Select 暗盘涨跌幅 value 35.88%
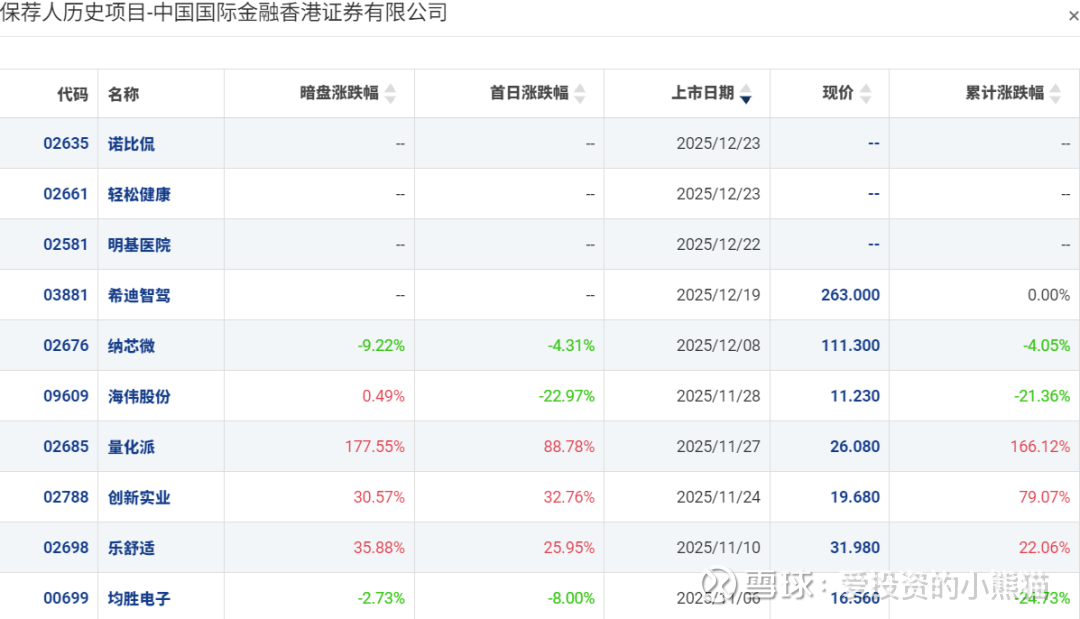Image resolution: width=1080 pixels, height=619 pixels. click(379, 547)
